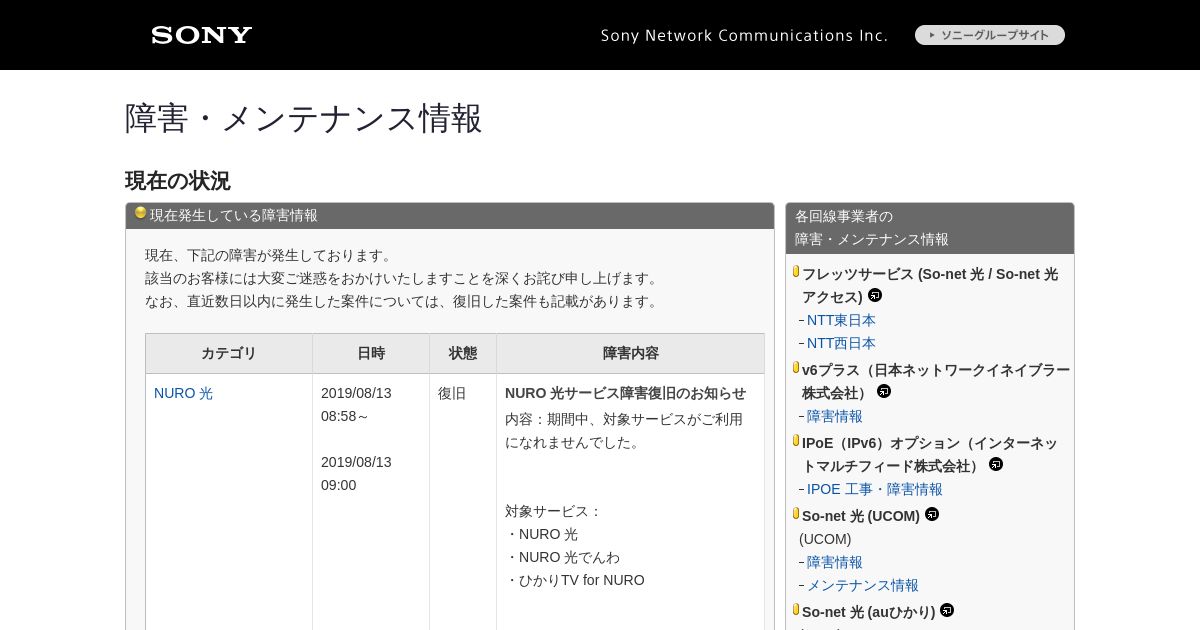
Task: Open the メンテナンス情報 link under UCOM
Action: click(863, 585)
